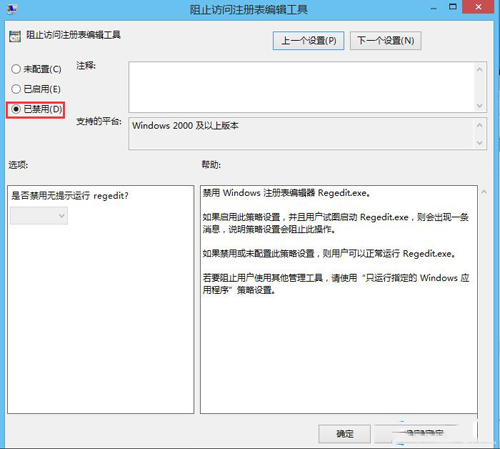
Task: Select the 已禁用(D) radio button
Action: [x=36, y=109]
